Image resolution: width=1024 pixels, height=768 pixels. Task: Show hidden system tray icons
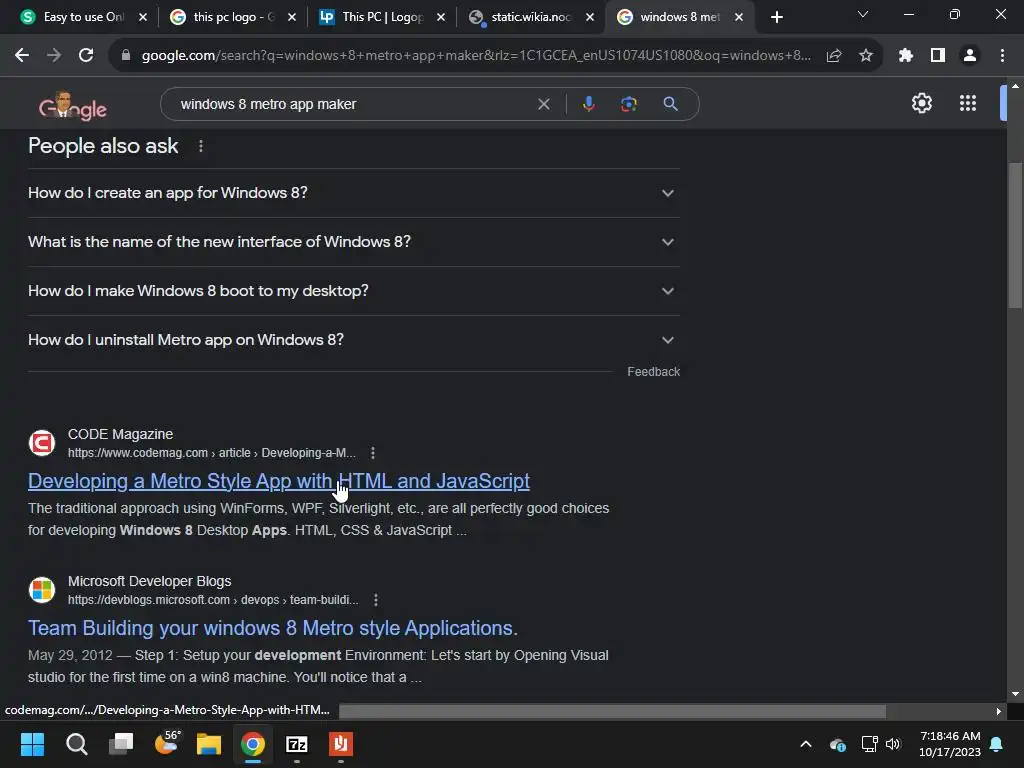(806, 744)
